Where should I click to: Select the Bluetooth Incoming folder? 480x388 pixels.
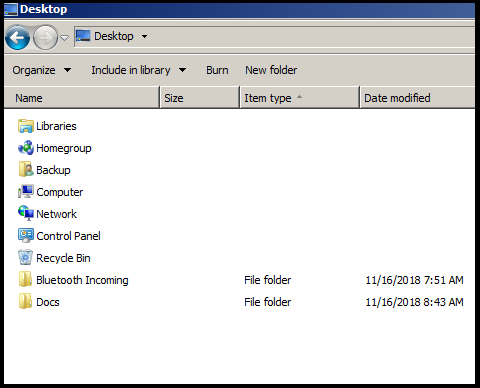click(x=73, y=280)
